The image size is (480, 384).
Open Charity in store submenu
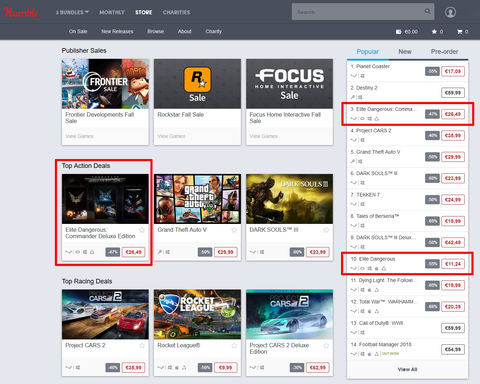coord(214,31)
